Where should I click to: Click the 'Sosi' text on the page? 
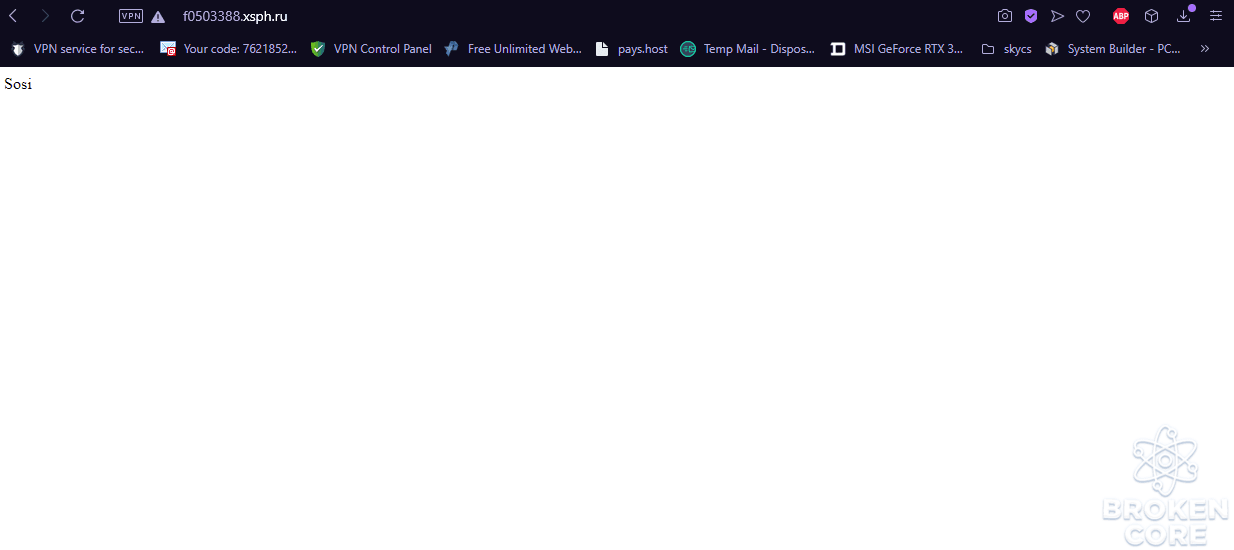(x=18, y=84)
